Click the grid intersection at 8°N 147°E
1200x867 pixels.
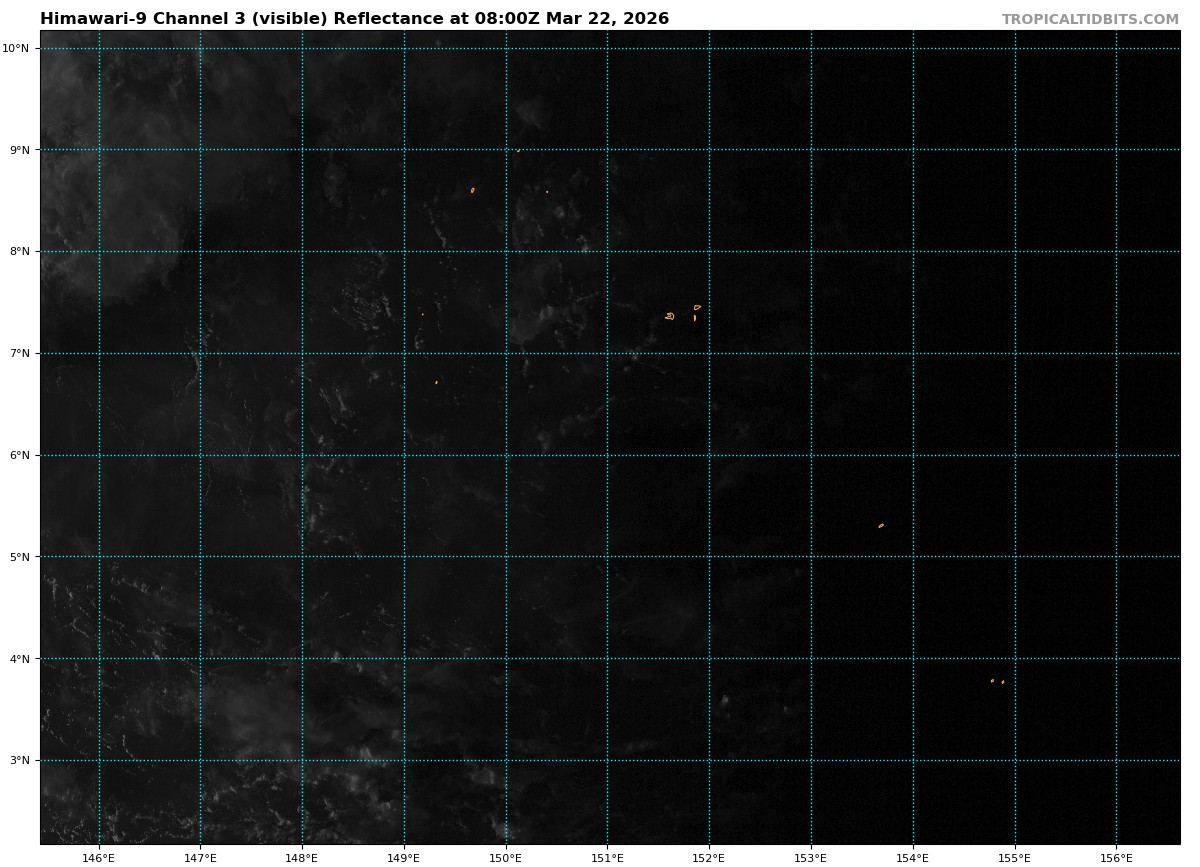(200, 251)
